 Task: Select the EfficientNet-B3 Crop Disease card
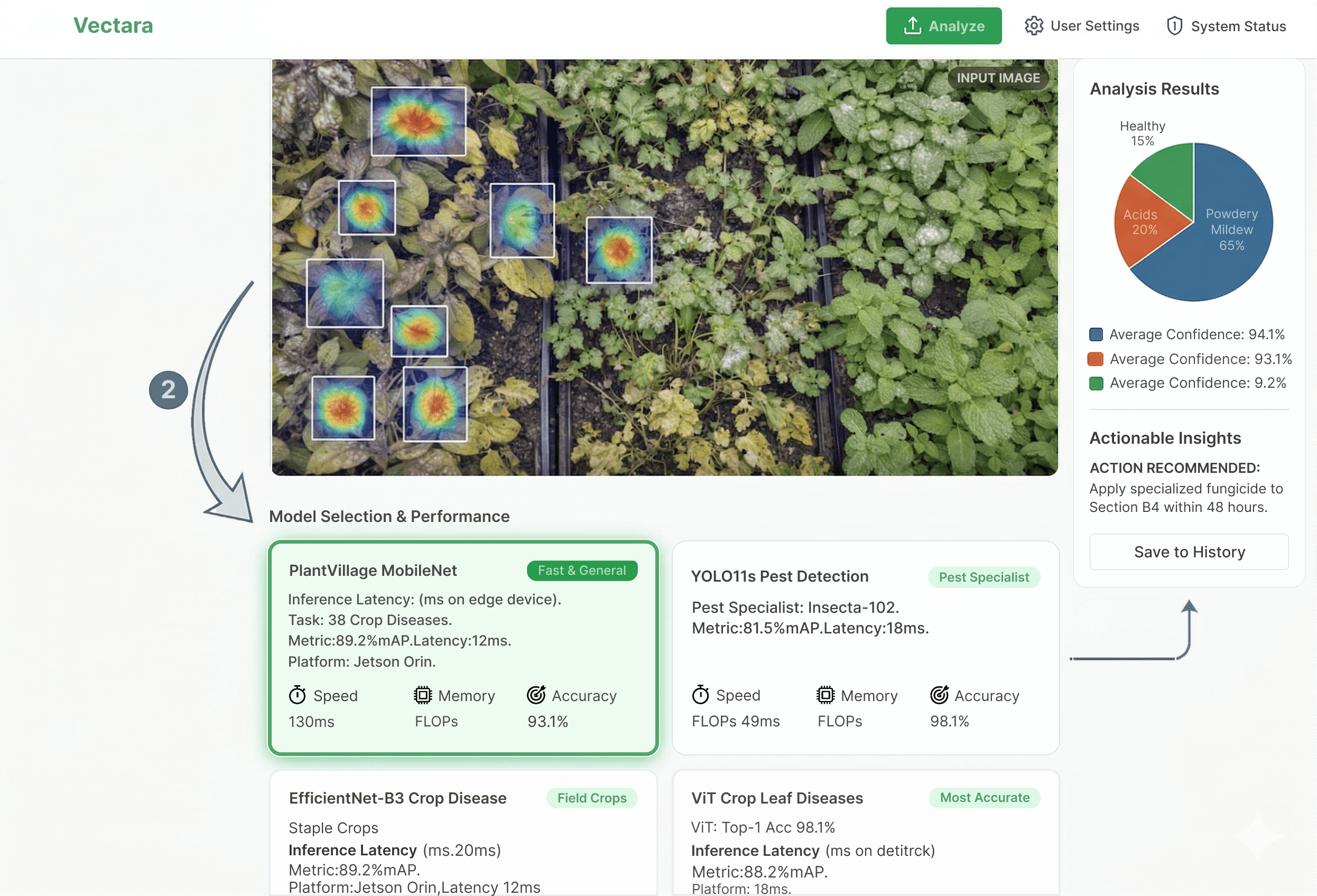pos(463,833)
